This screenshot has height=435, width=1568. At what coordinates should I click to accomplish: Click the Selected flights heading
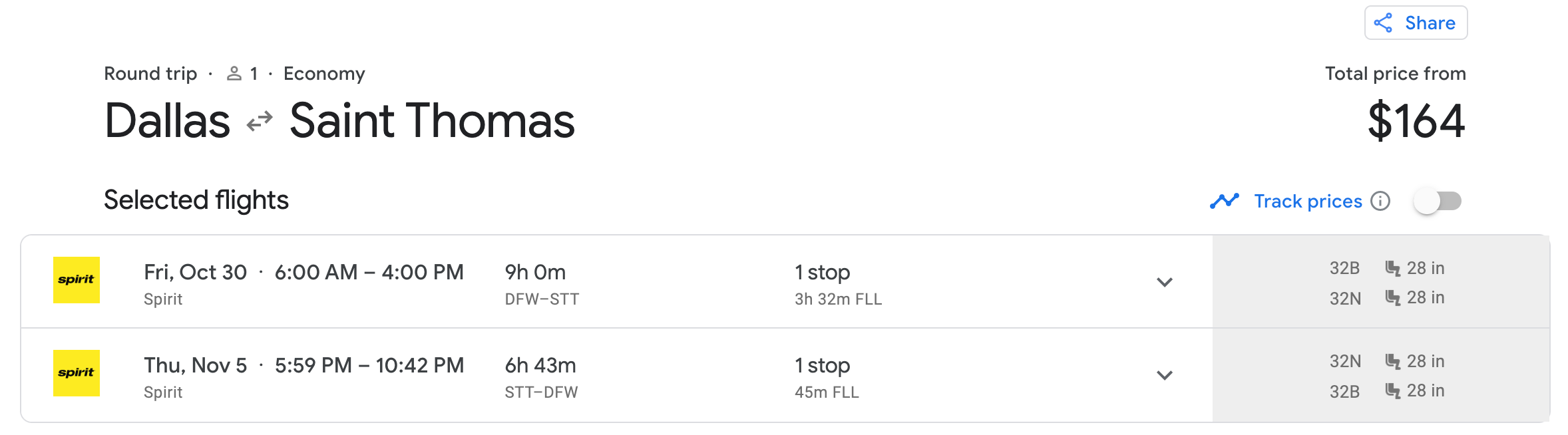[196, 200]
